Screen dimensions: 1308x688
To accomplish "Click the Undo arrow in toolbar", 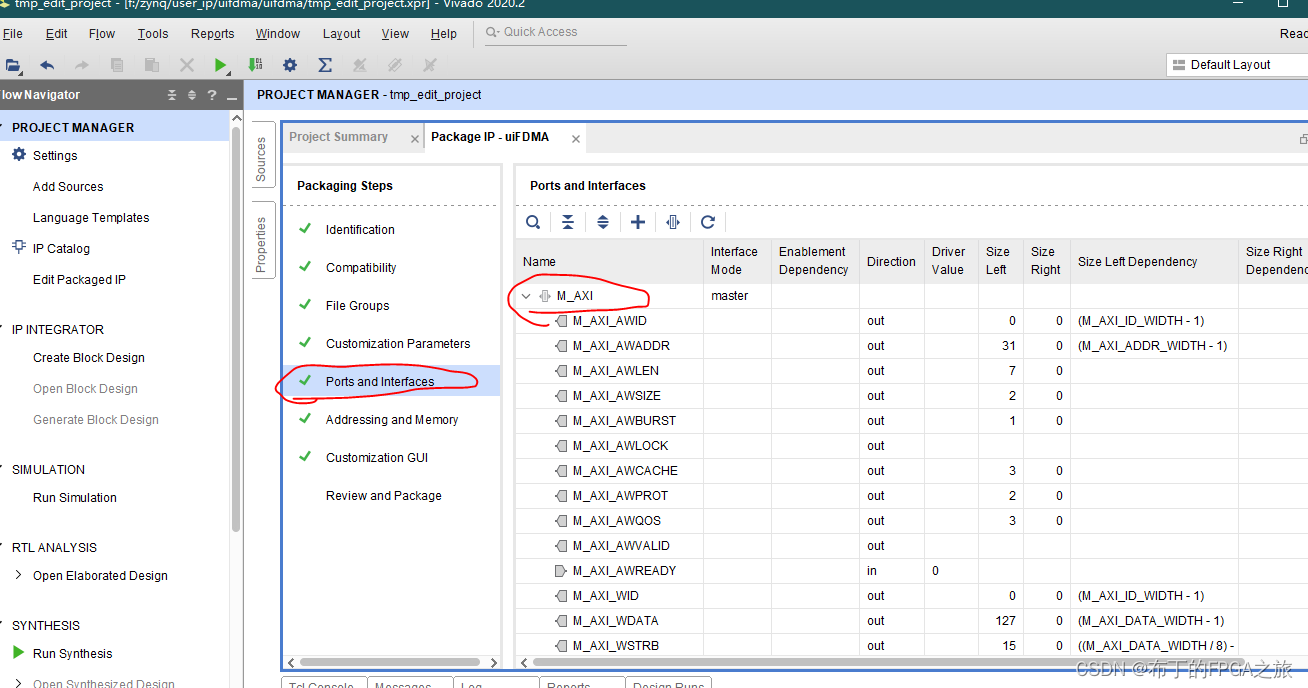I will [47, 65].
